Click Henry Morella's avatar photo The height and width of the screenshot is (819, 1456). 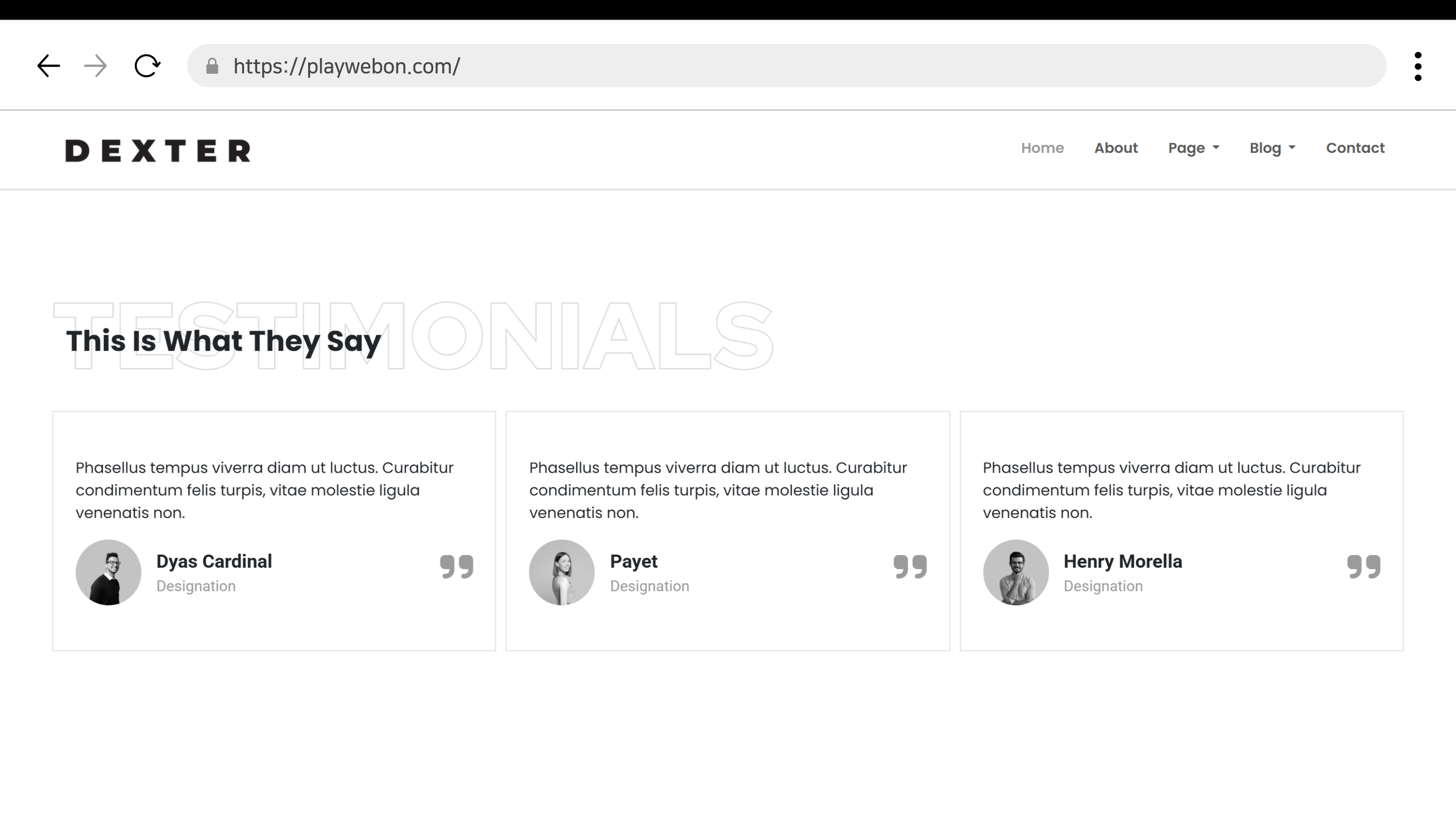(x=1015, y=573)
